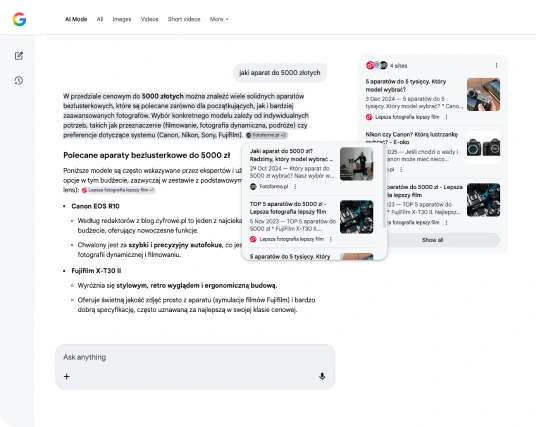
Task: Click thumbnail of man in Fotoforma popup result
Action: [x=357, y=164]
